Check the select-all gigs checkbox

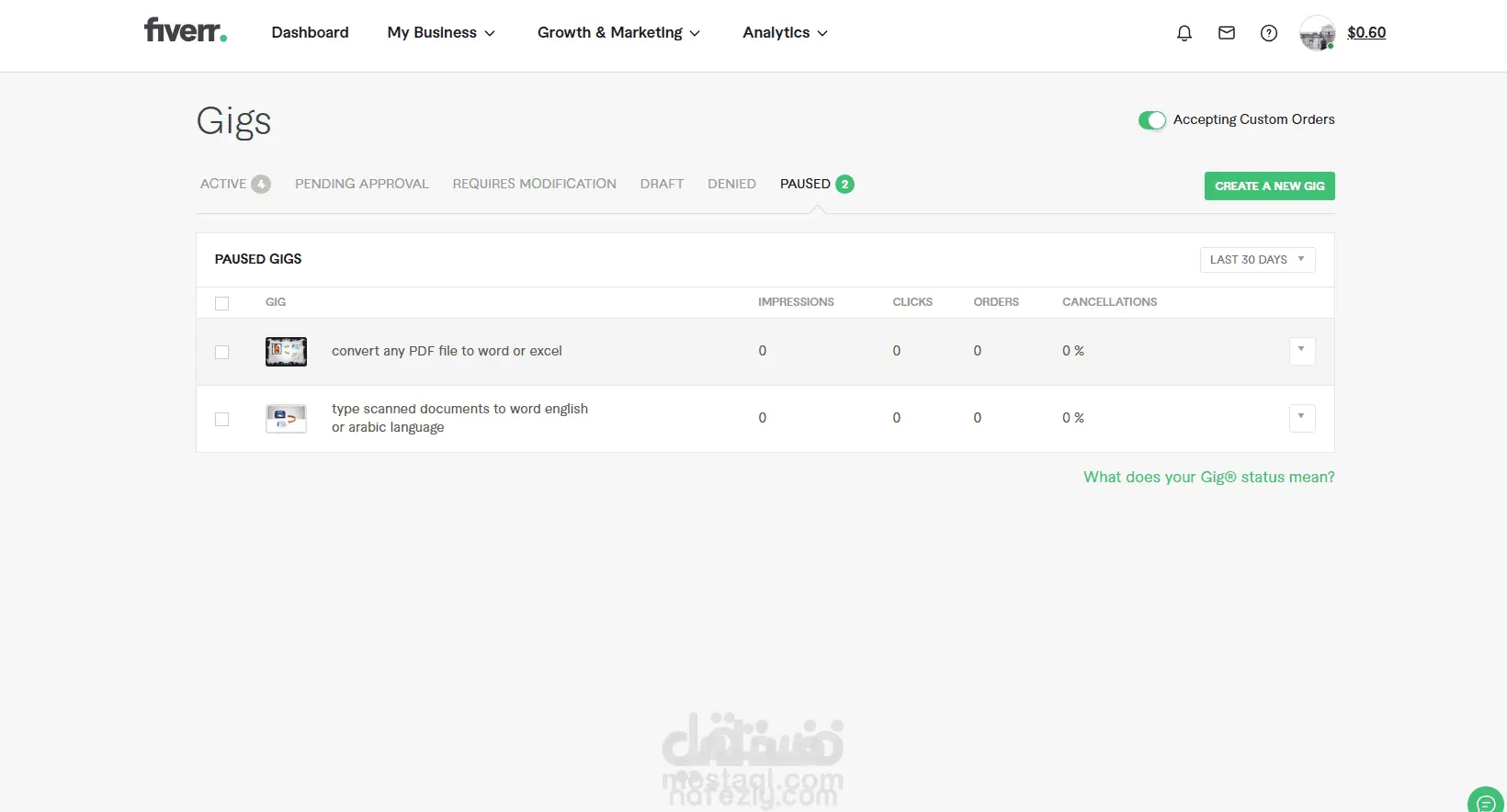tap(222, 303)
